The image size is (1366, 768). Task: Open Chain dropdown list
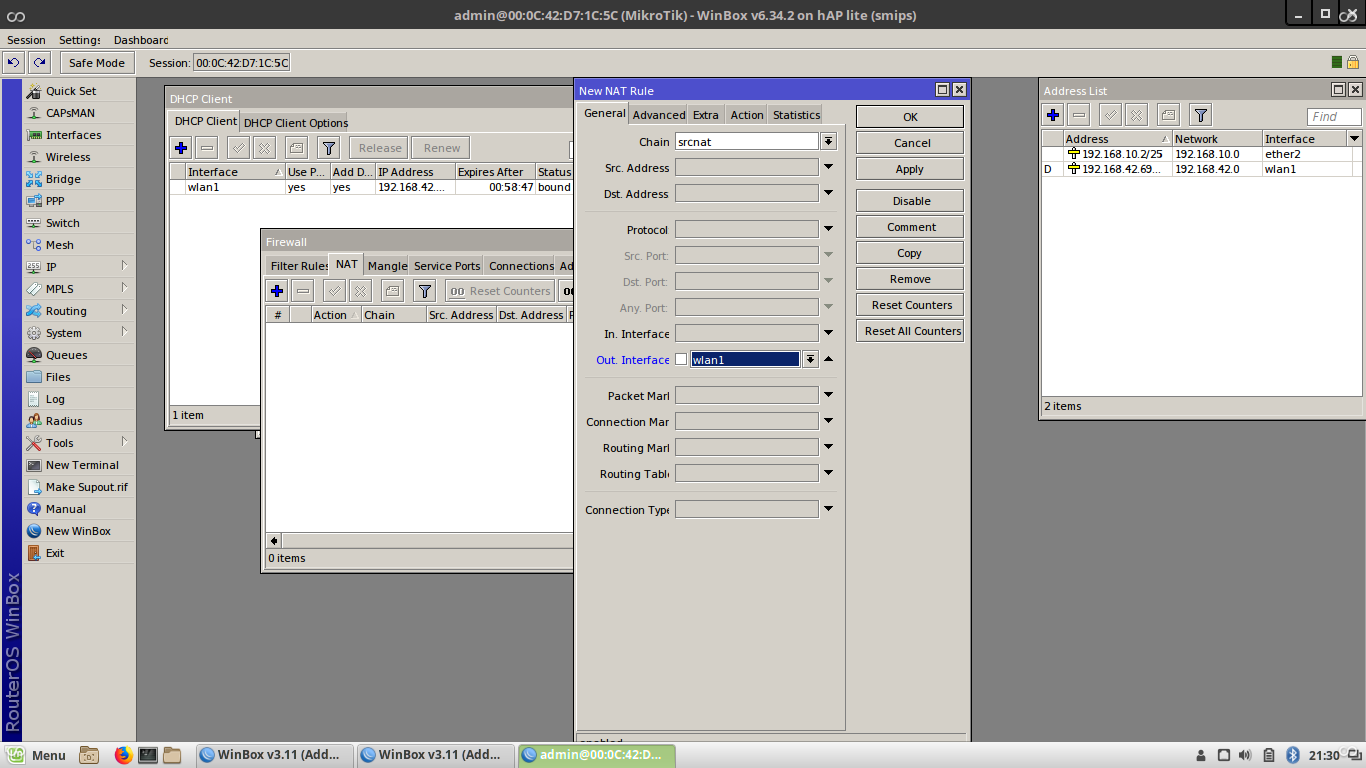pyautogui.click(x=828, y=142)
